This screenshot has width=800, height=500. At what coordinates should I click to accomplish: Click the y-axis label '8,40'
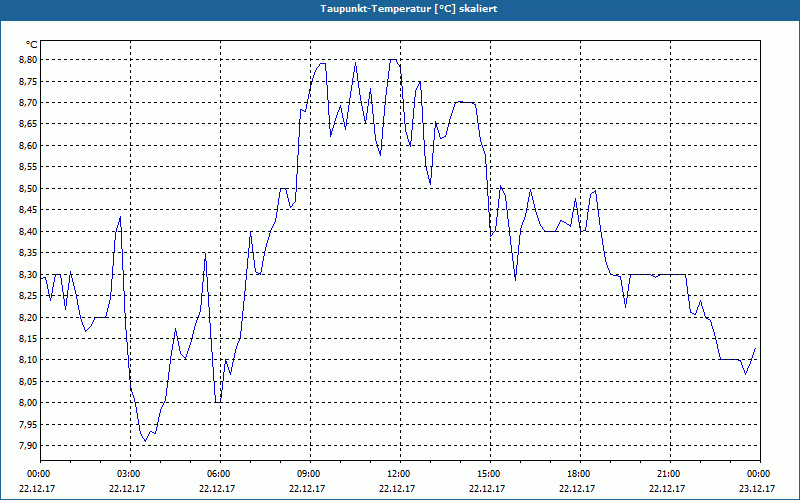28,231
